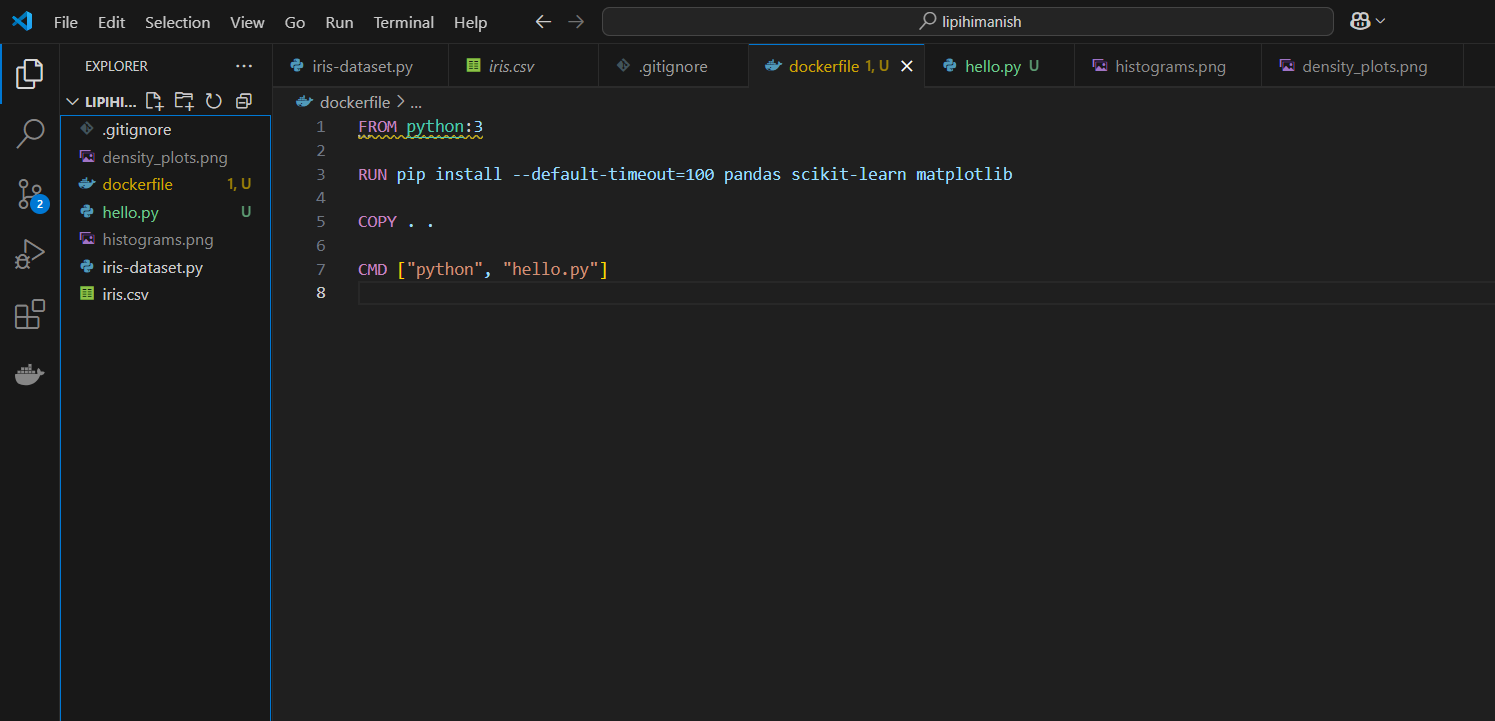Click scikit-learn in the pip install line
1495x721 pixels.
pos(849,174)
